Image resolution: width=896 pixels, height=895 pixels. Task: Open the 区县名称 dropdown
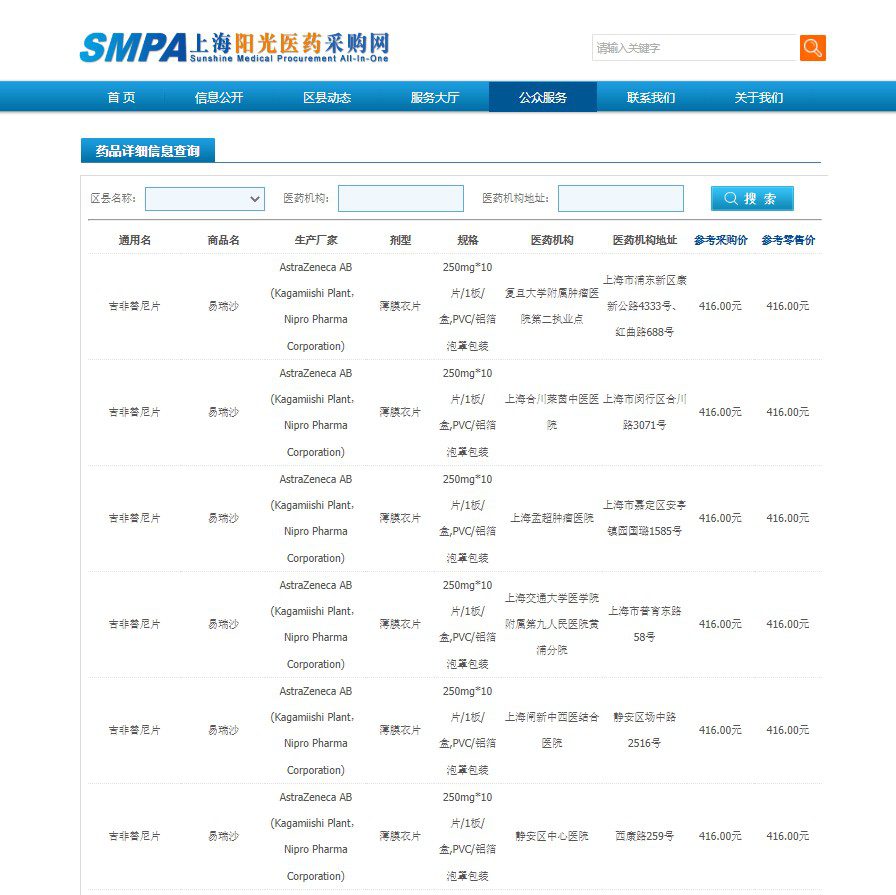[x=205, y=199]
